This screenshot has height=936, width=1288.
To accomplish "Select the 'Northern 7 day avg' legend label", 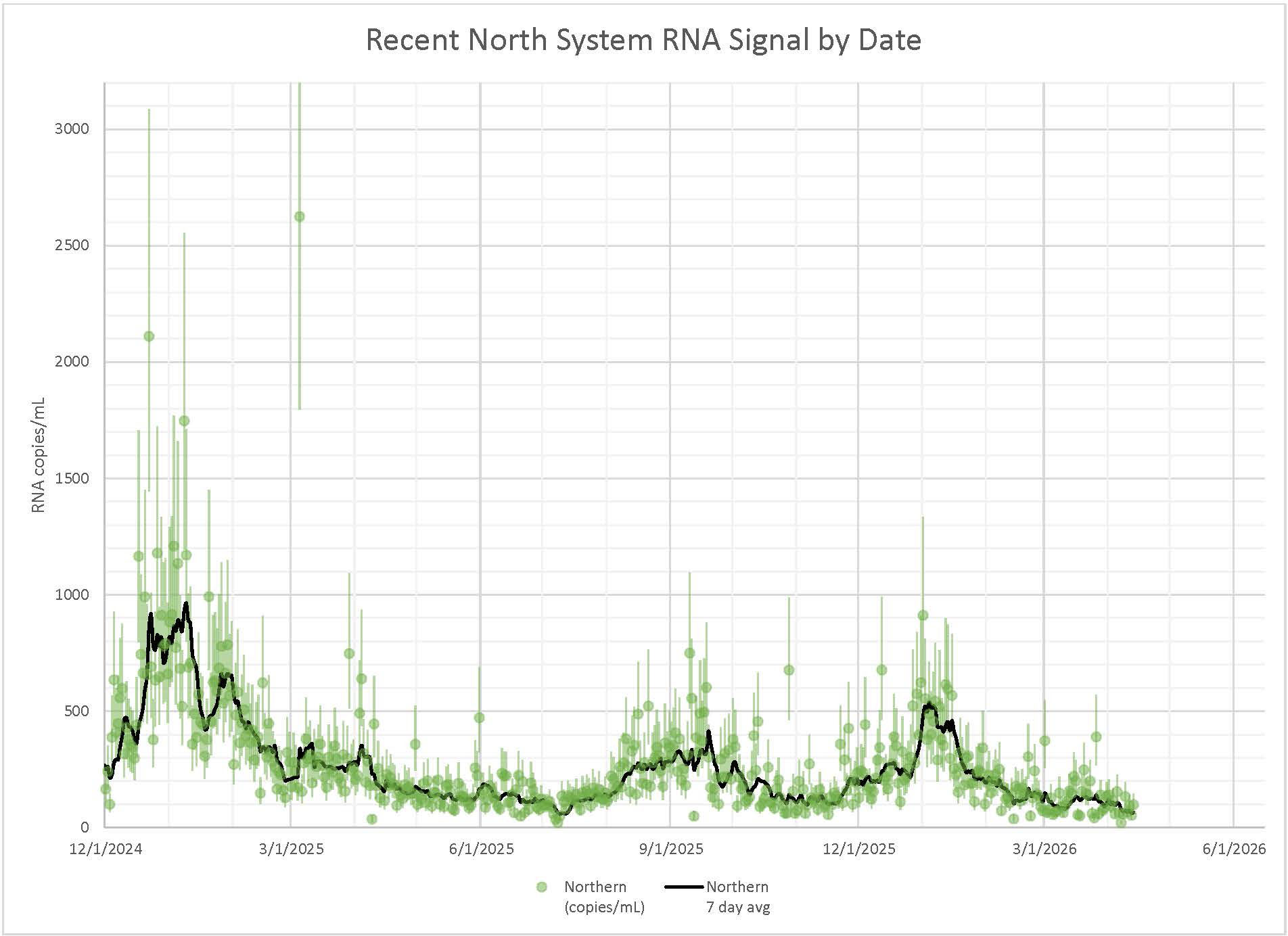I will tap(737, 897).
